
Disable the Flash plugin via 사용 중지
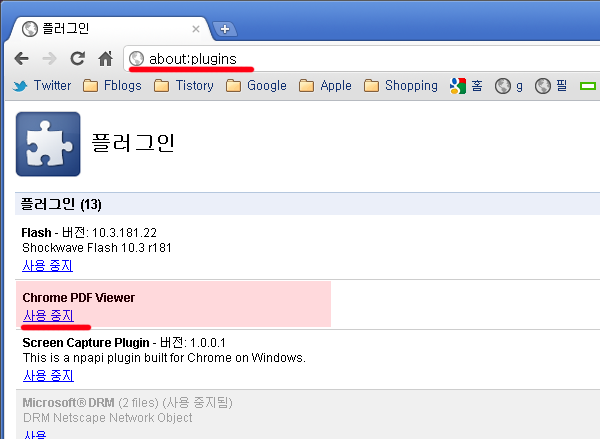pyautogui.click(x=47, y=265)
